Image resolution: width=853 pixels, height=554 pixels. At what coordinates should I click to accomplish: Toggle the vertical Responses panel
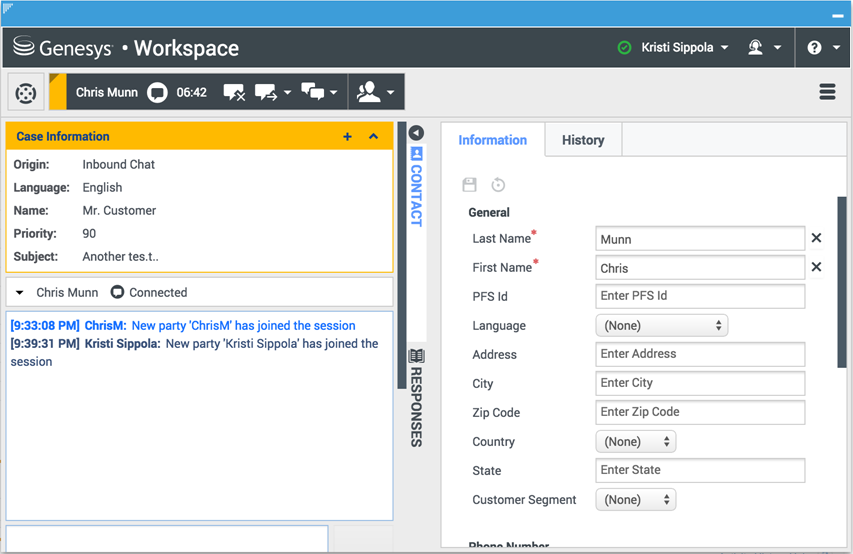point(416,397)
